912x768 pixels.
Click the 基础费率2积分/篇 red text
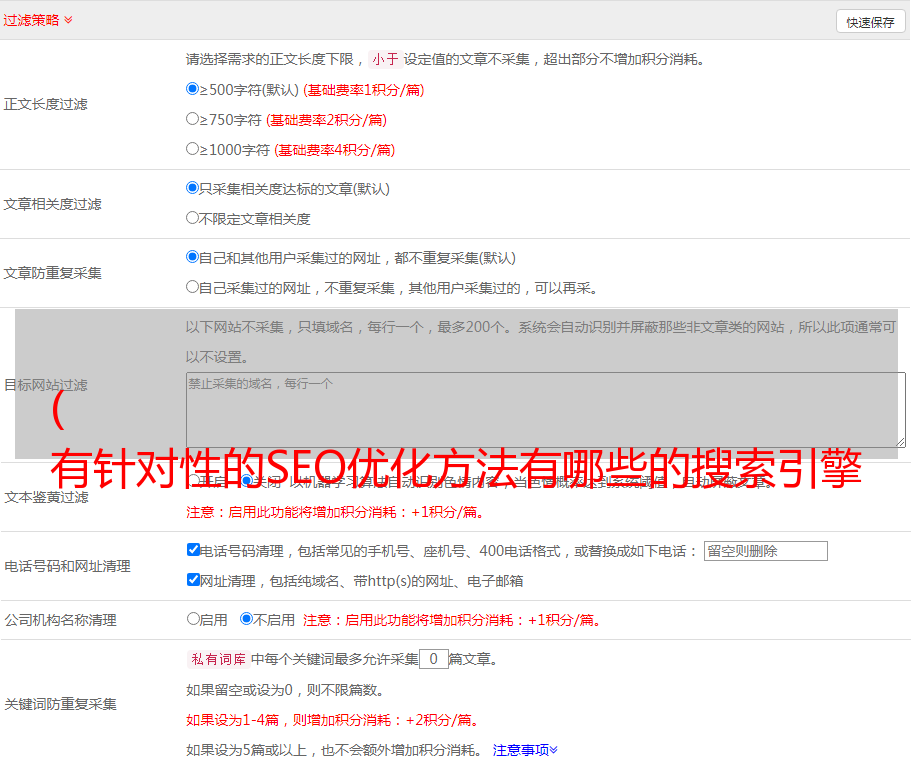pos(326,120)
